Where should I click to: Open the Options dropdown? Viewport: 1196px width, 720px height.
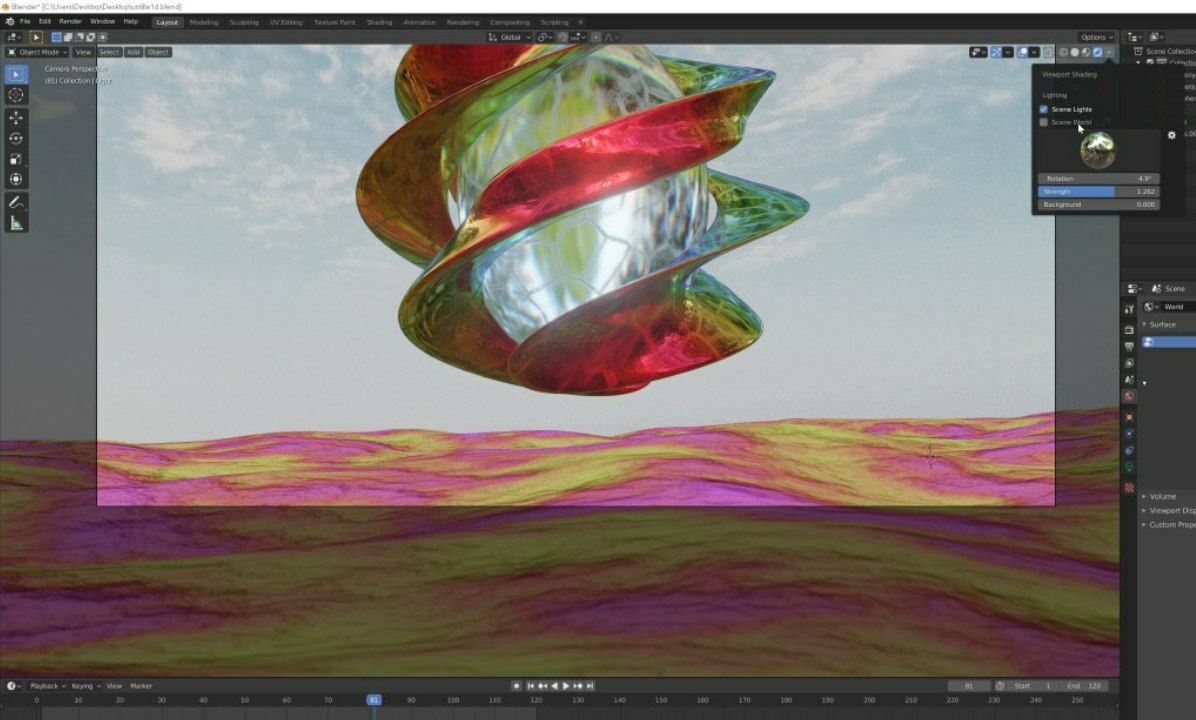tap(1097, 37)
